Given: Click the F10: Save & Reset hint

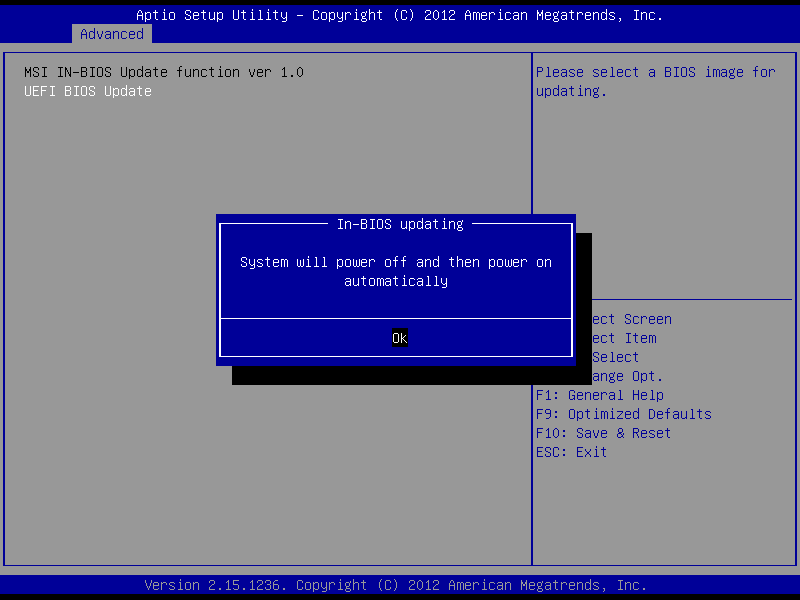Looking at the screenshot, I should (603, 433).
